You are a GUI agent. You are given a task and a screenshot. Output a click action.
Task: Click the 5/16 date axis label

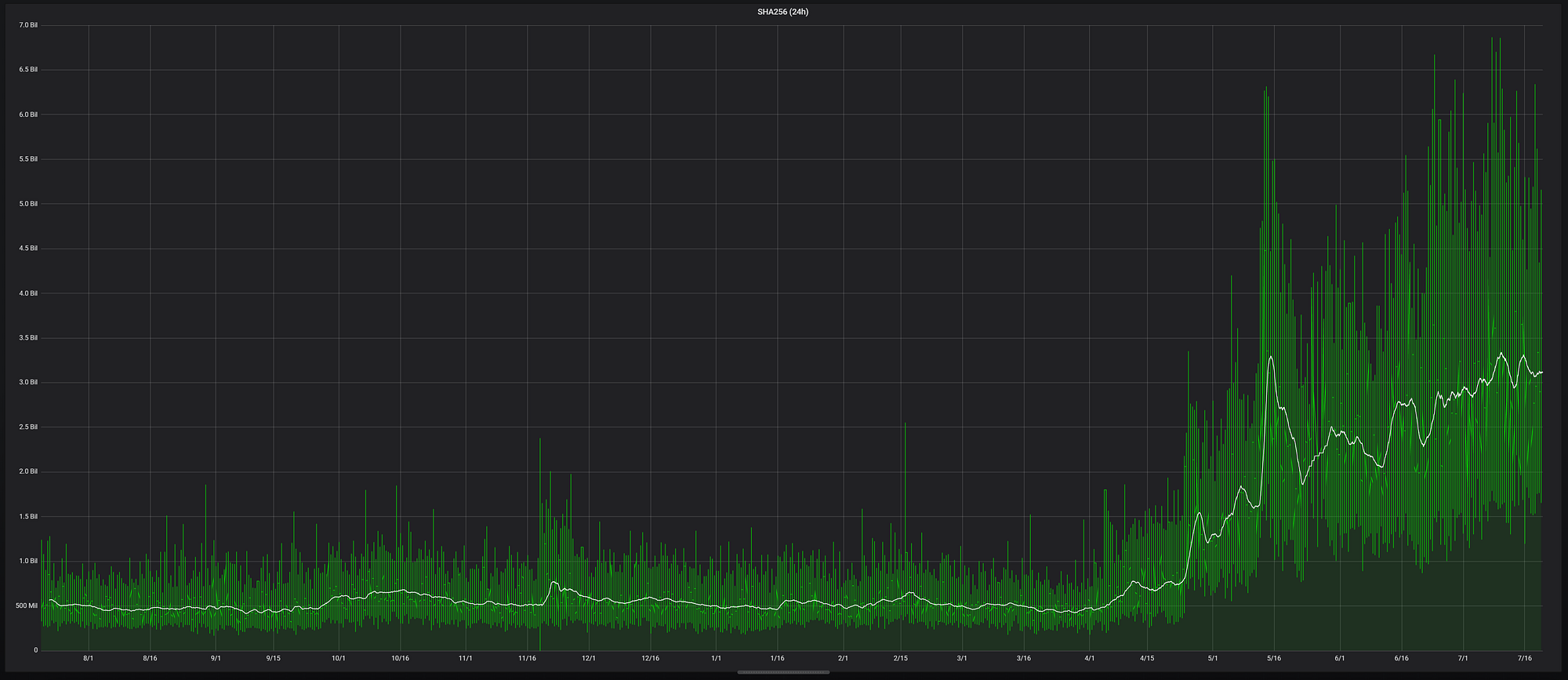1274,658
